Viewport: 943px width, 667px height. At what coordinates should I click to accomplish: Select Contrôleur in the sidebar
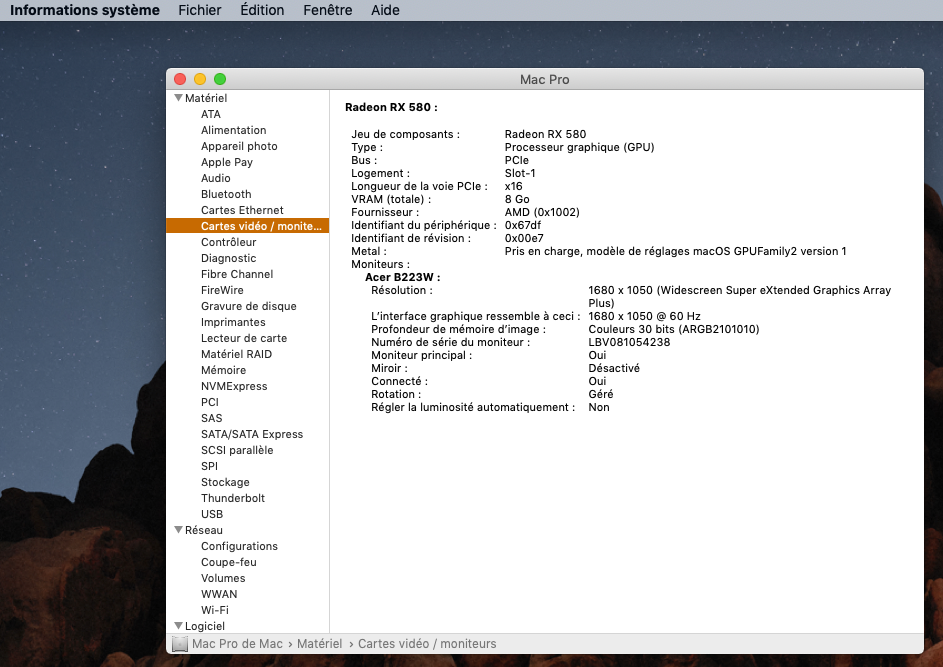click(x=229, y=242)
